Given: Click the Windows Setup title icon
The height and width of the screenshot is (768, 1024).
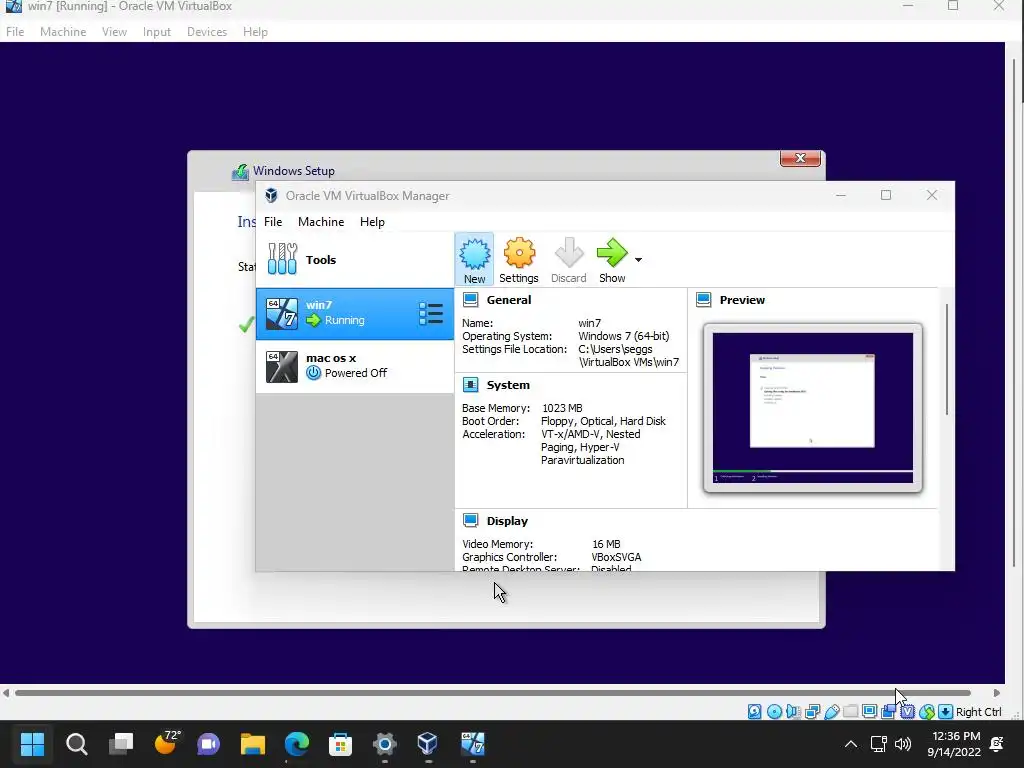Looking at the screenshot, I should click(240, 171).
